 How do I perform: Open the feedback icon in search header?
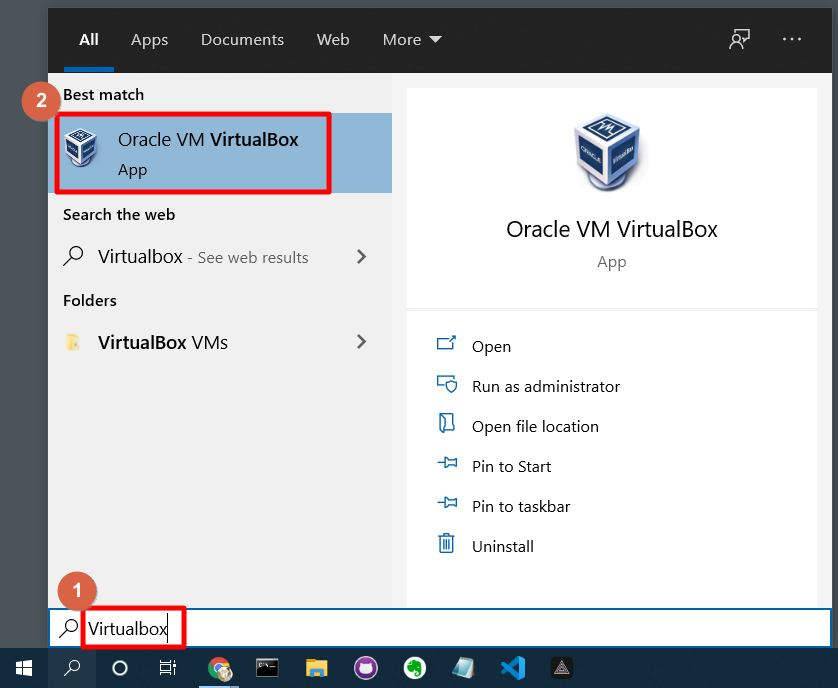740,39
